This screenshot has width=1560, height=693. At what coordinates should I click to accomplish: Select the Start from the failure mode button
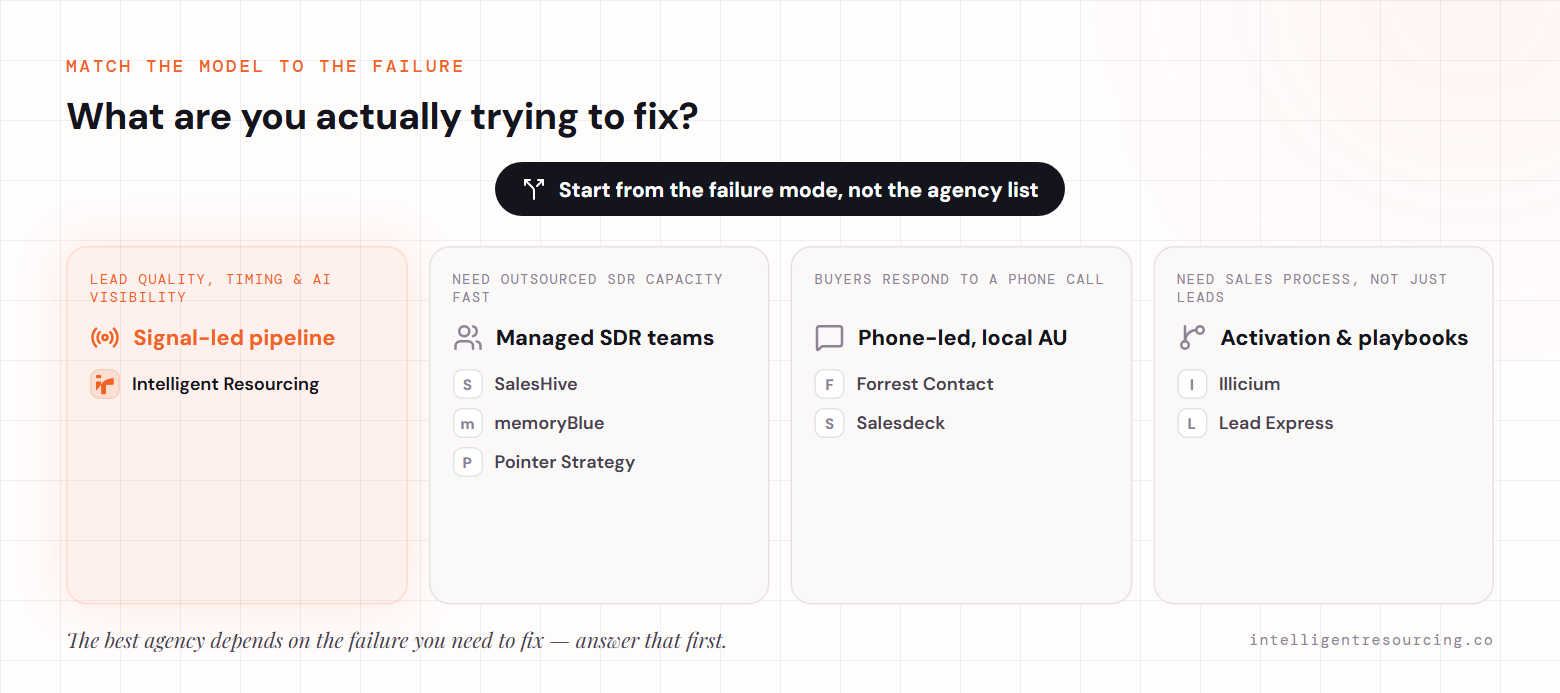(780, 189)
